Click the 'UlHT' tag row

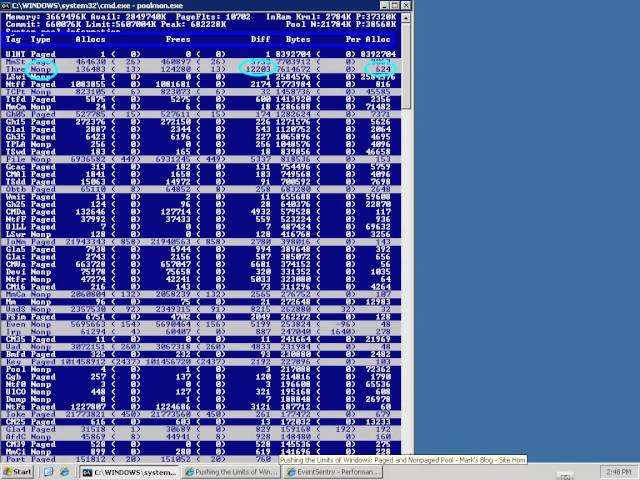tap(200, 54)
